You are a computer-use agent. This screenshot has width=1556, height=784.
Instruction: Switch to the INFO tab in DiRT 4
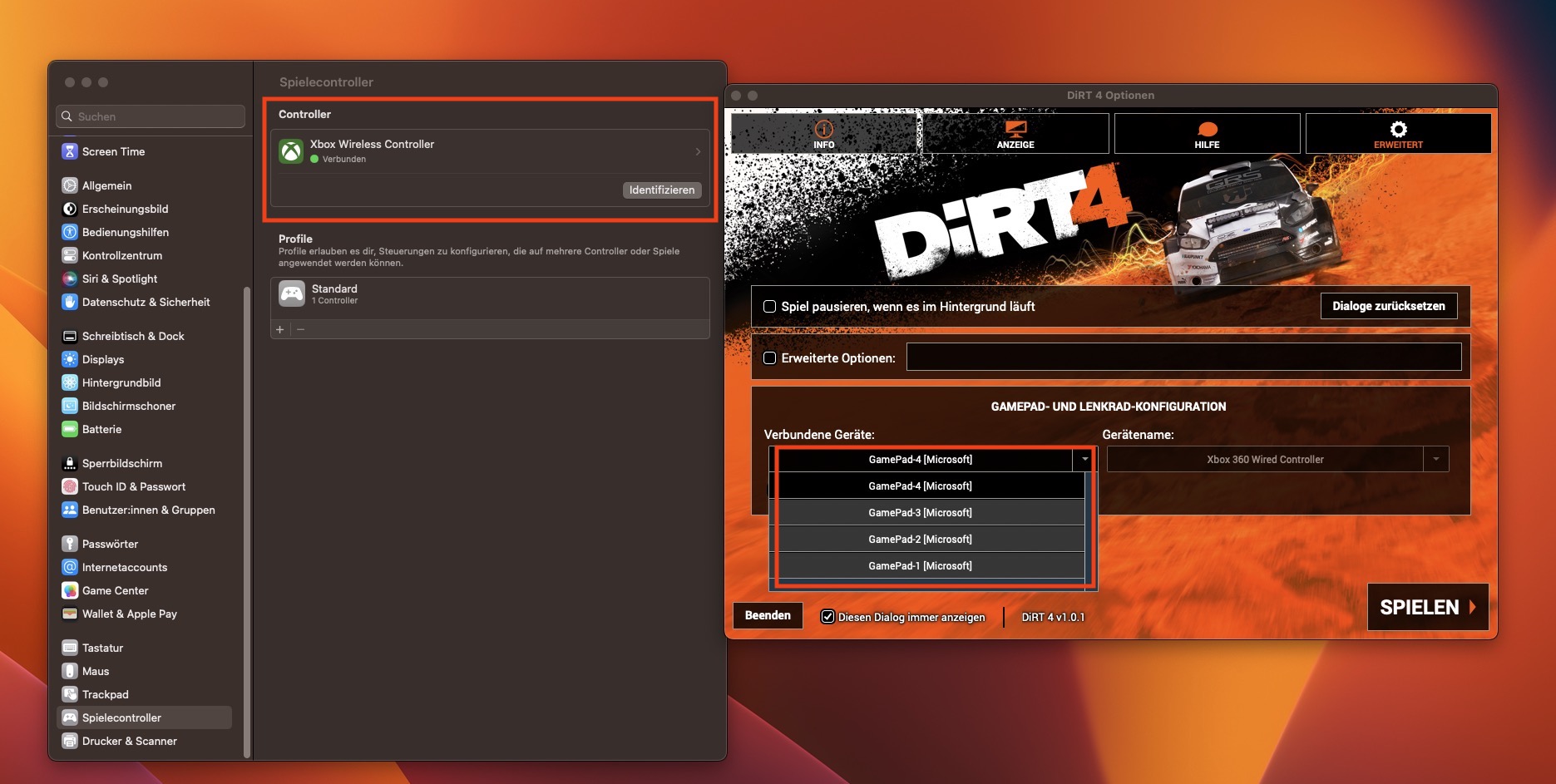point(823,133)
